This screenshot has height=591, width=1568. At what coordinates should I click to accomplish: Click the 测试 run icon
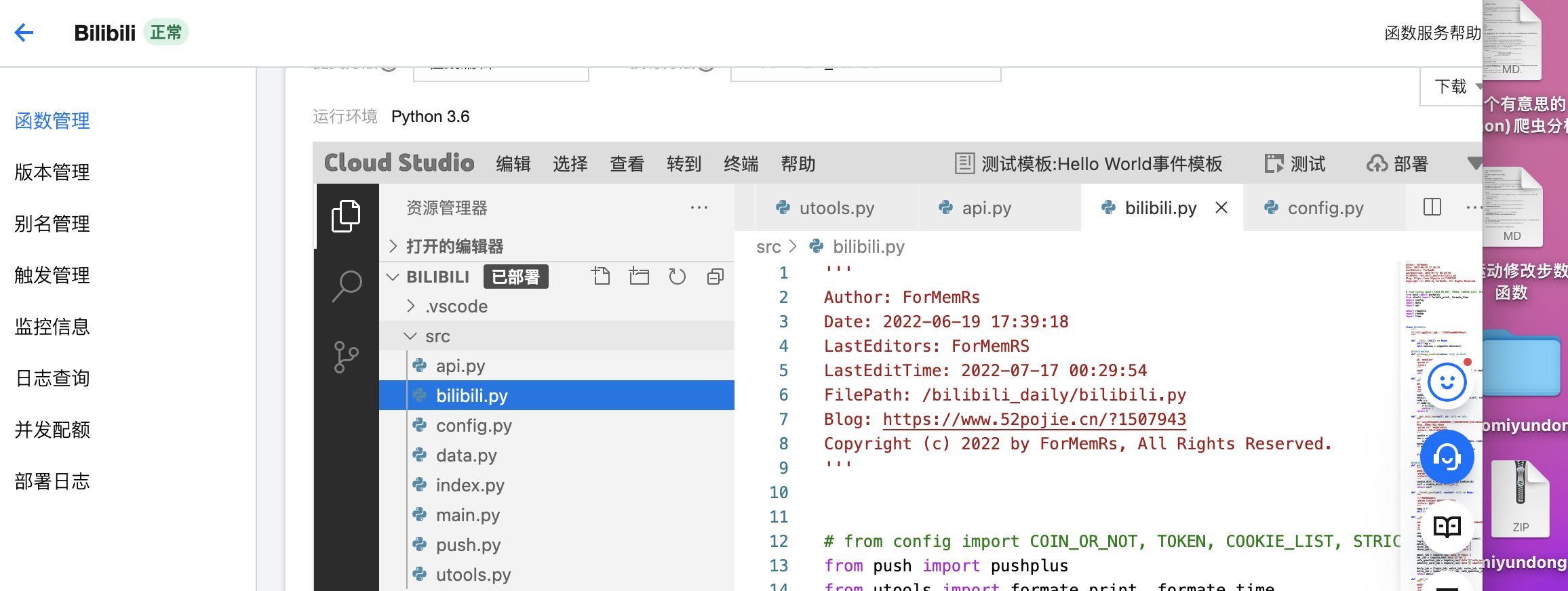(1274, 163)
